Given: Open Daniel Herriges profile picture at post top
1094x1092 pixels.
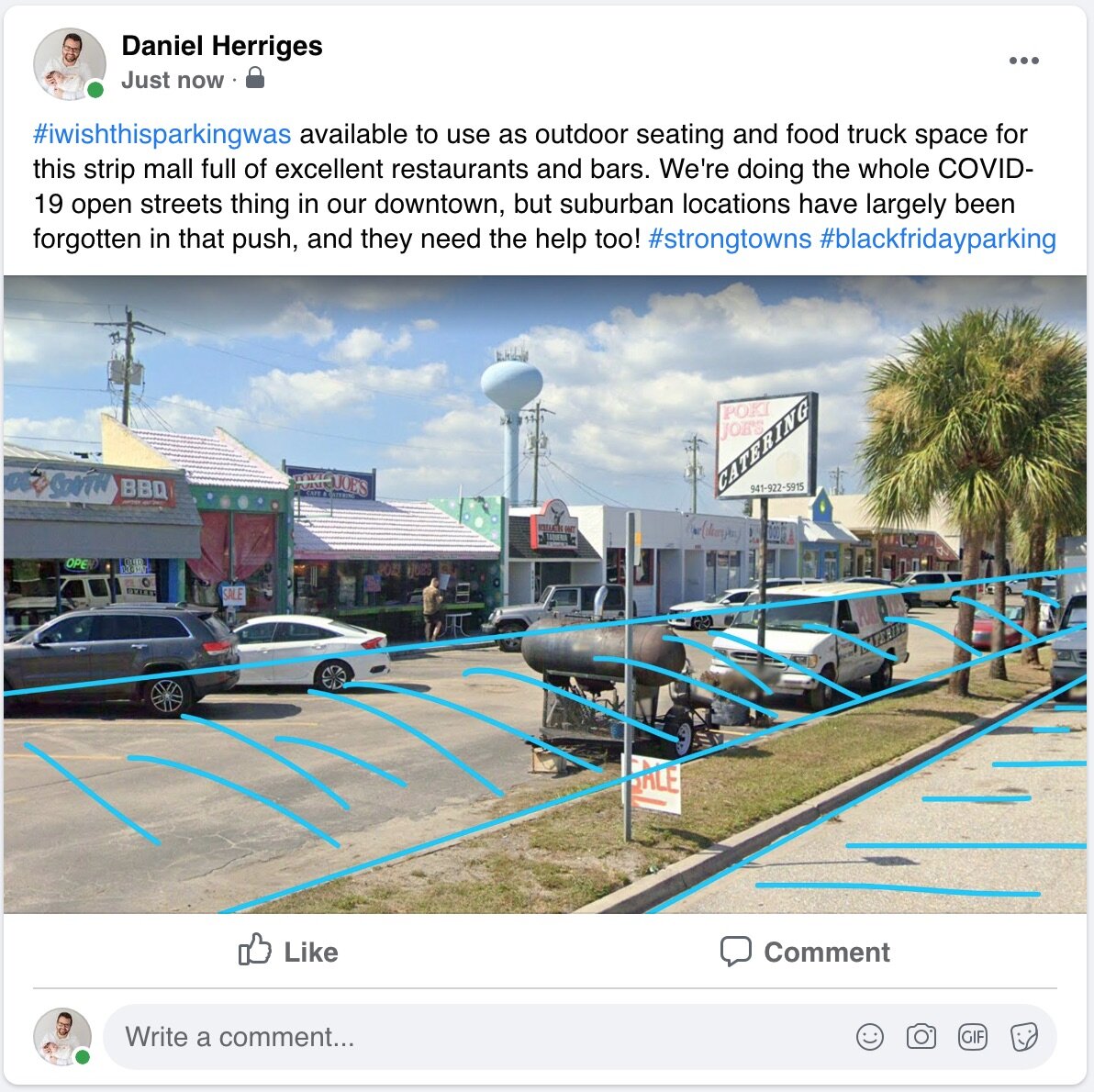Looking at the screenshot, I should tap(69, 64).
